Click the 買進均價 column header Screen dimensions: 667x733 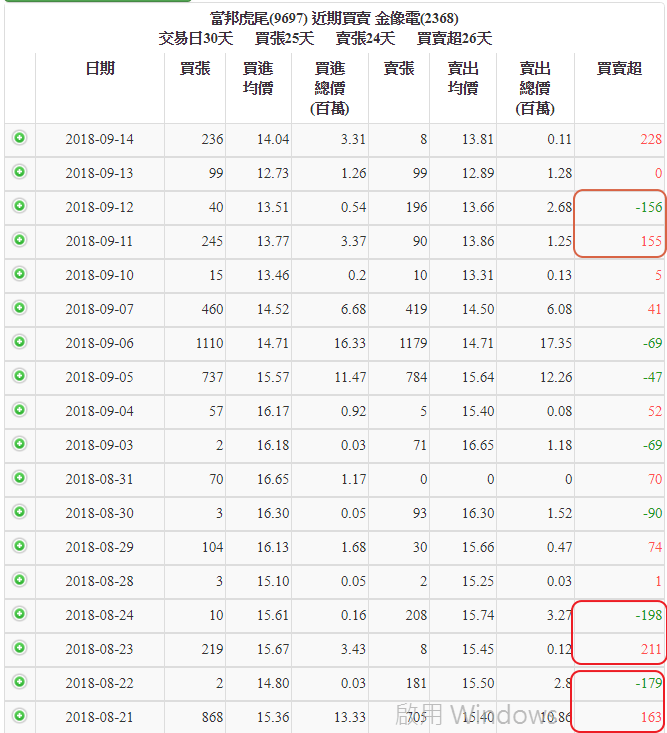click(258, 78)
